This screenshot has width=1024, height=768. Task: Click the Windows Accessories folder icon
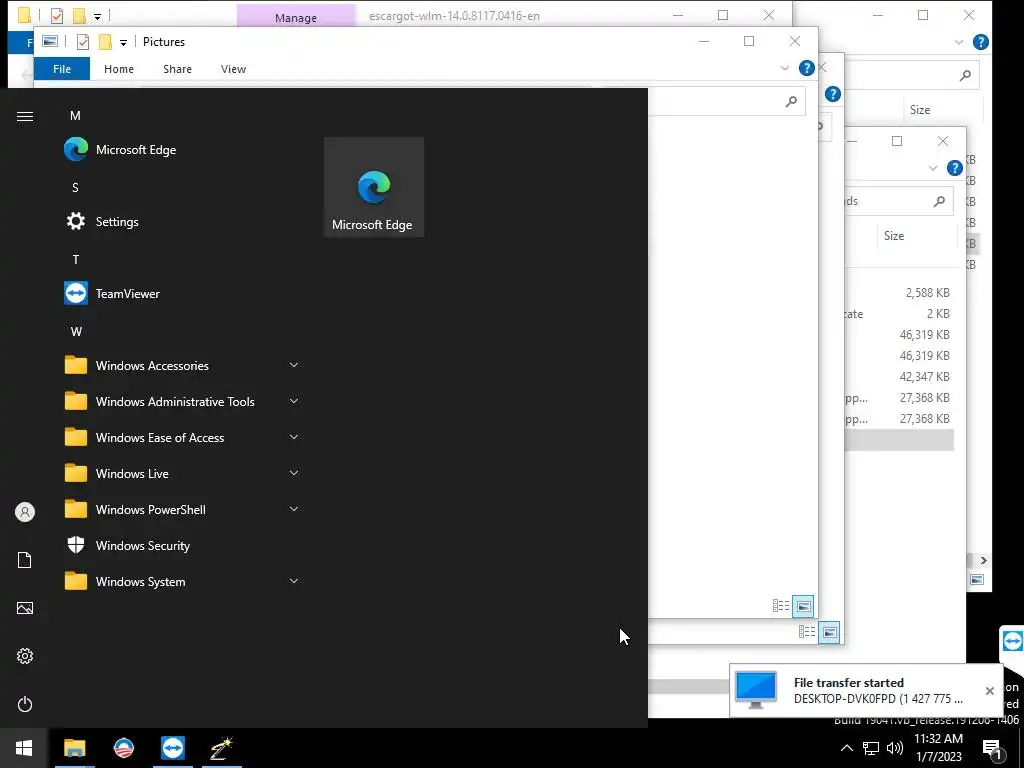coord(76,365)
